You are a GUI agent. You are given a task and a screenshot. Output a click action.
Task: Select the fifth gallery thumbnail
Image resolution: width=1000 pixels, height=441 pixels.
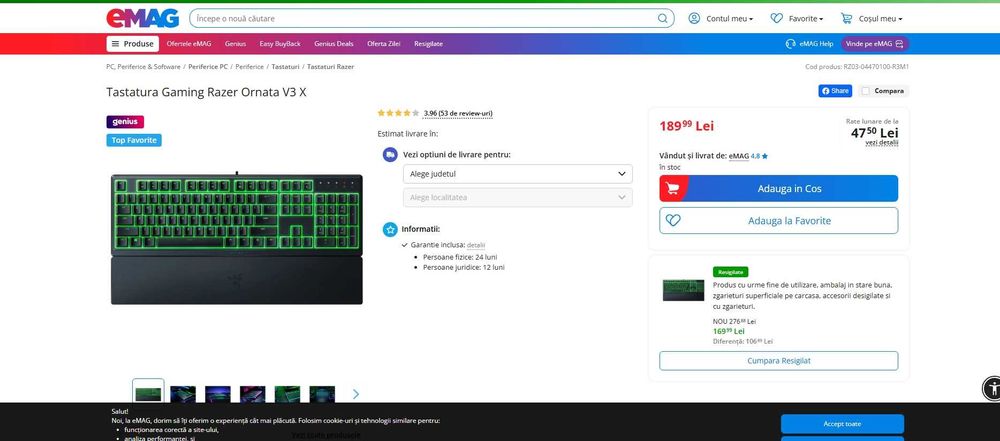[x=288, y=394]
